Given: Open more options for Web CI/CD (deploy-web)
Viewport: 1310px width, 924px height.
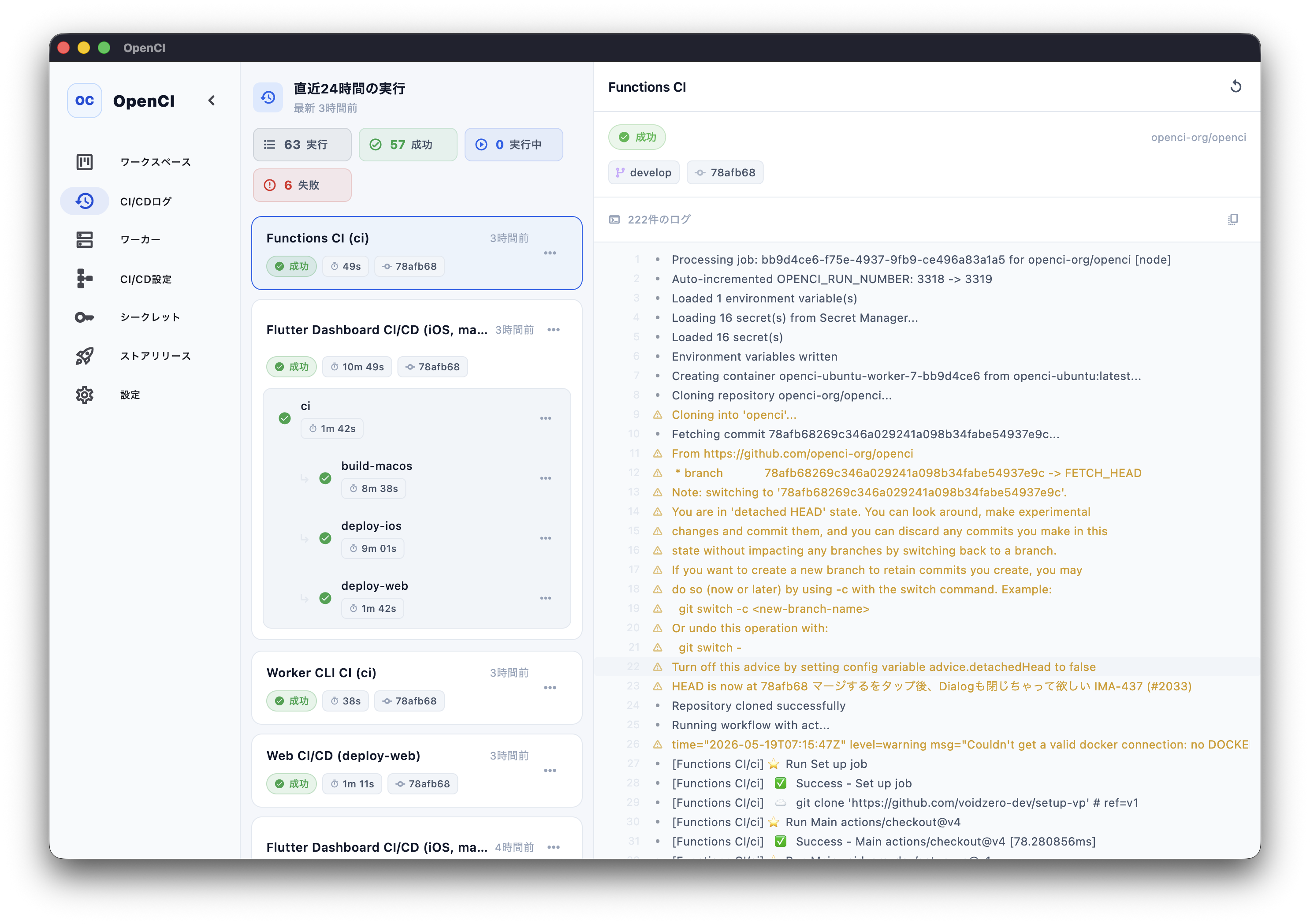Looking at the screenshot, I should click(550, 771).
